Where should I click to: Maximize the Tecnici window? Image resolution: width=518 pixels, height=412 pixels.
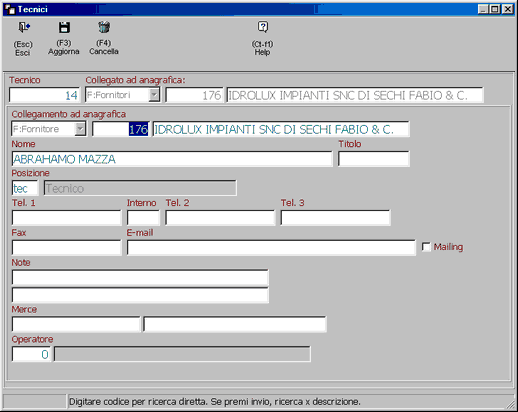495,9
